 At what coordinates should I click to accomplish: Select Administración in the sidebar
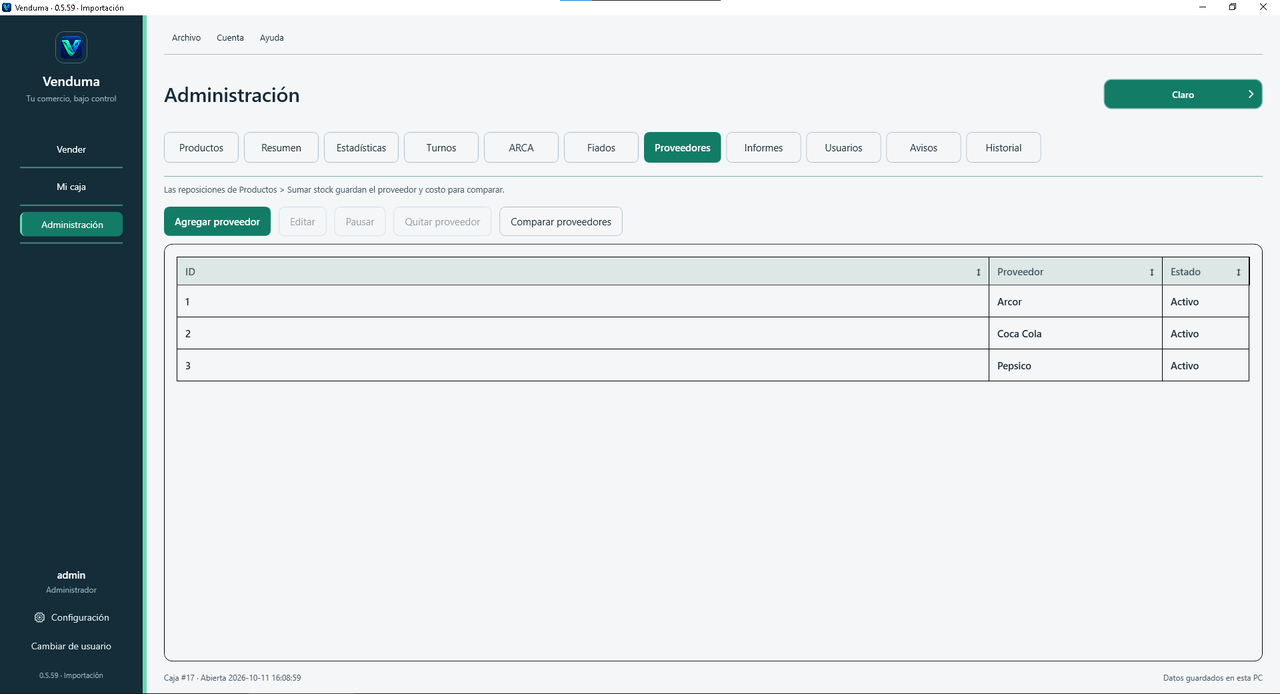coord(71,224)
